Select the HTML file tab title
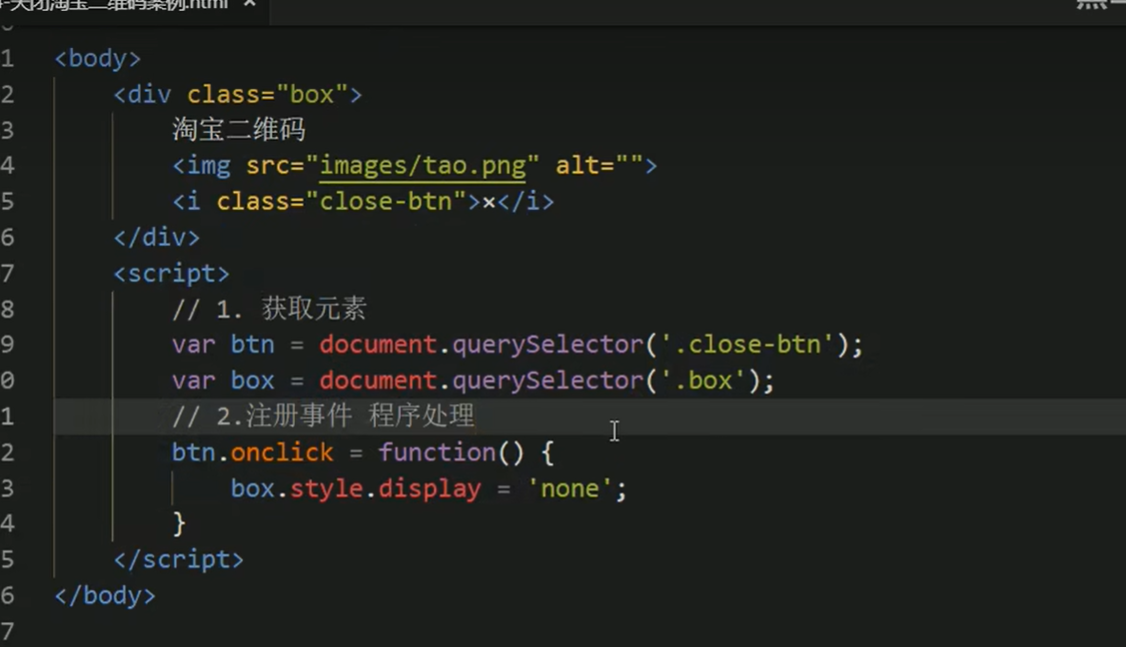Viewport: 1126px width, 647px height. coord(114,4)
